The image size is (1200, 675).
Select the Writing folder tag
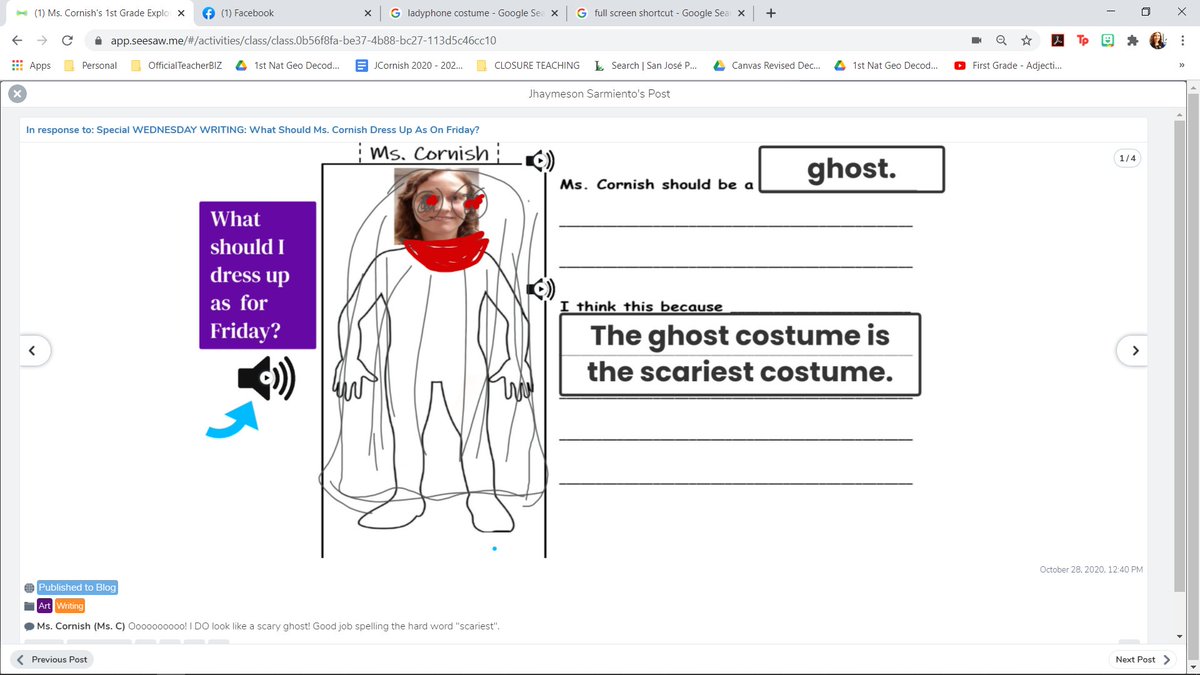click(x=70, y=606)
